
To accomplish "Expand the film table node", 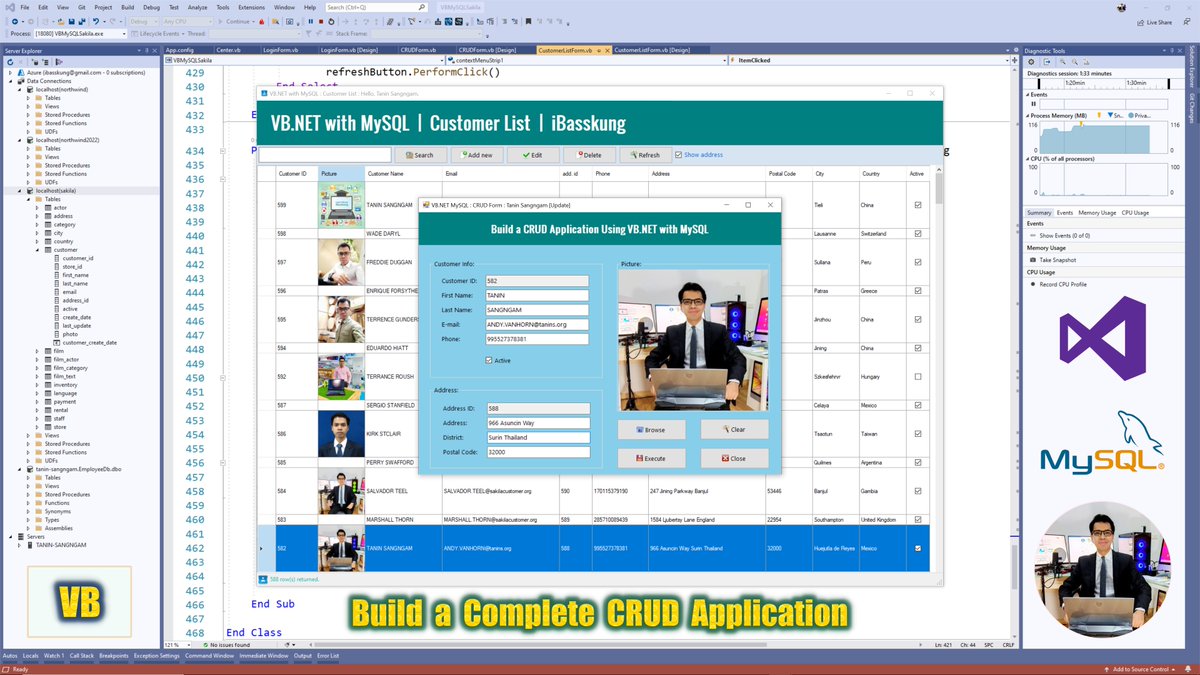I will click(37, 351).
